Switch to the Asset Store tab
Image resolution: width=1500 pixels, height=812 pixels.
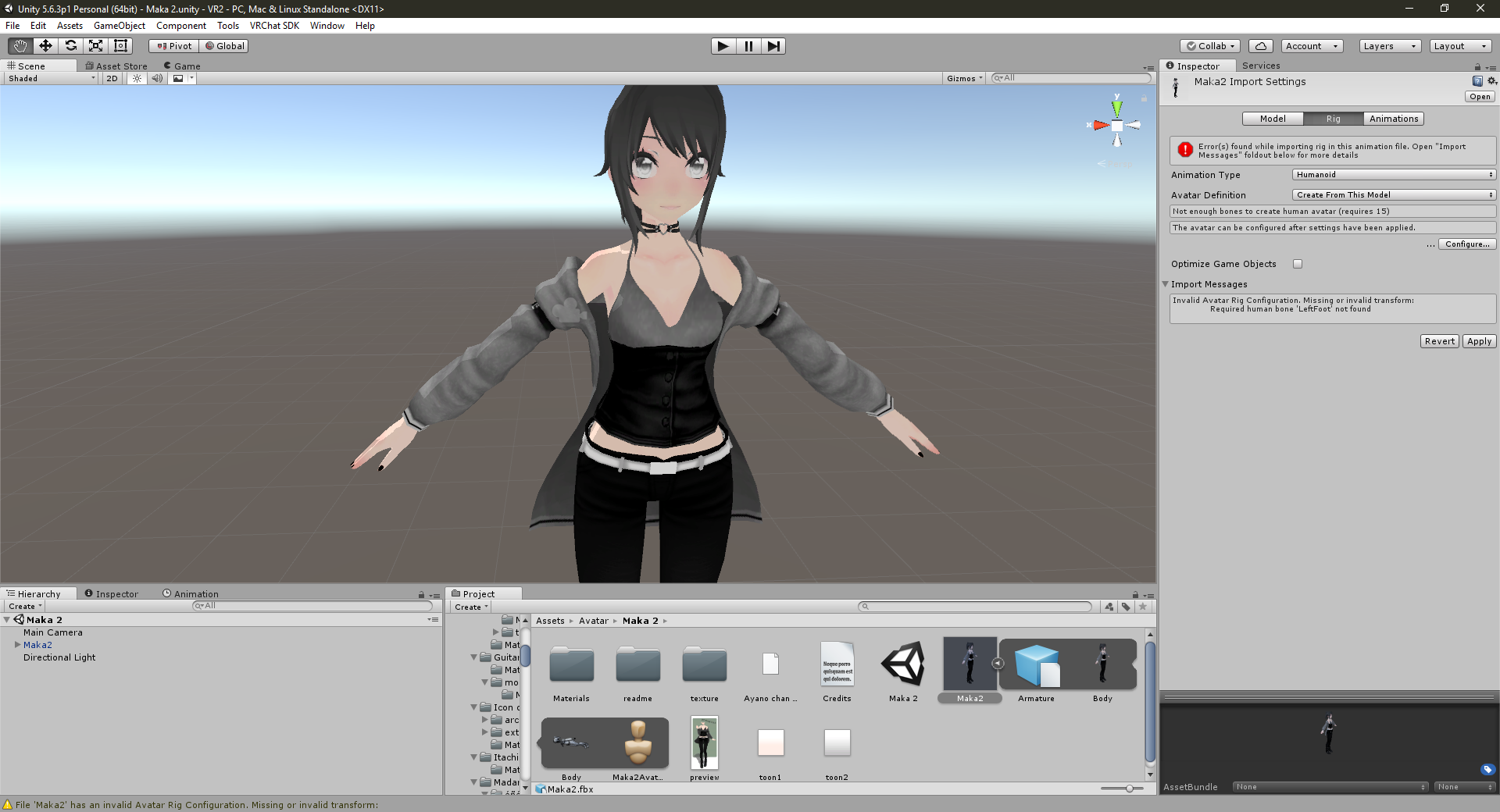[x=116, y=66]
